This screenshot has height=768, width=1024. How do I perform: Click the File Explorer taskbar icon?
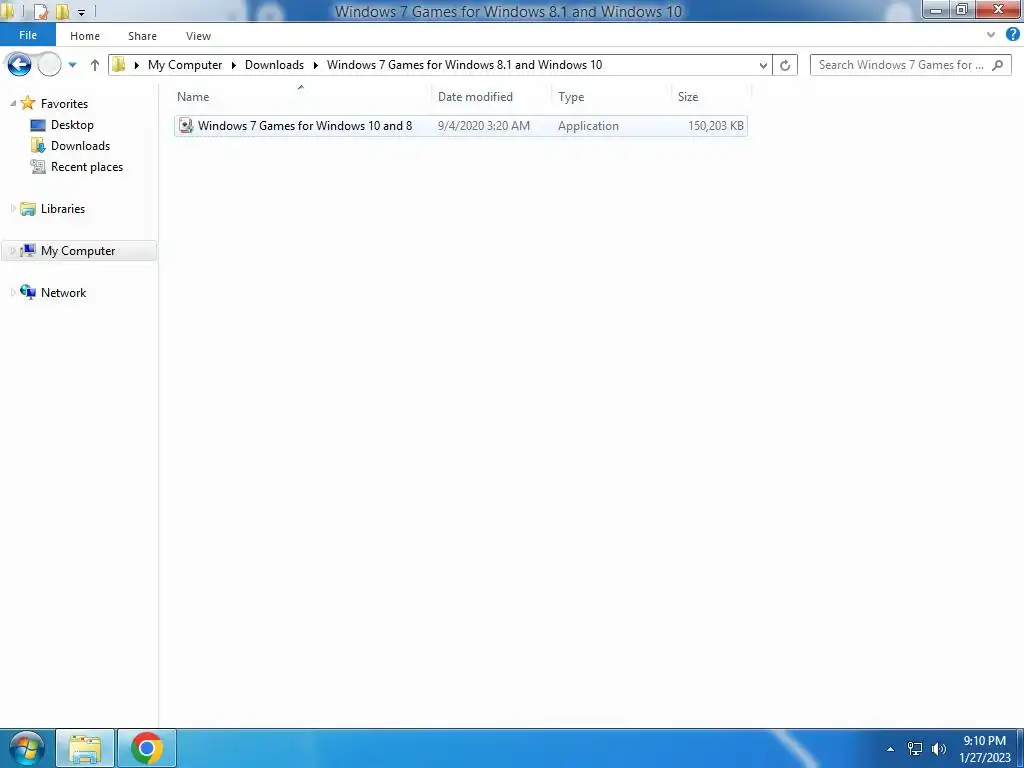[85, 748]
